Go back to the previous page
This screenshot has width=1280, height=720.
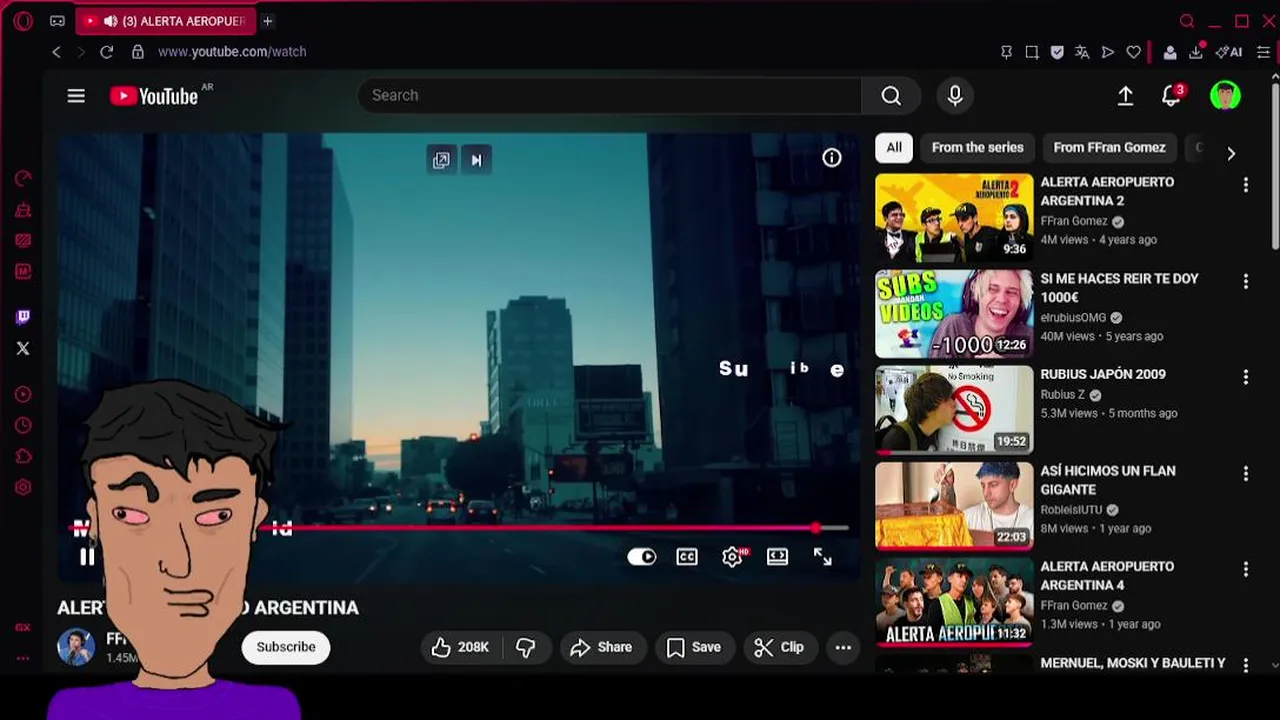tap(57, 52)
